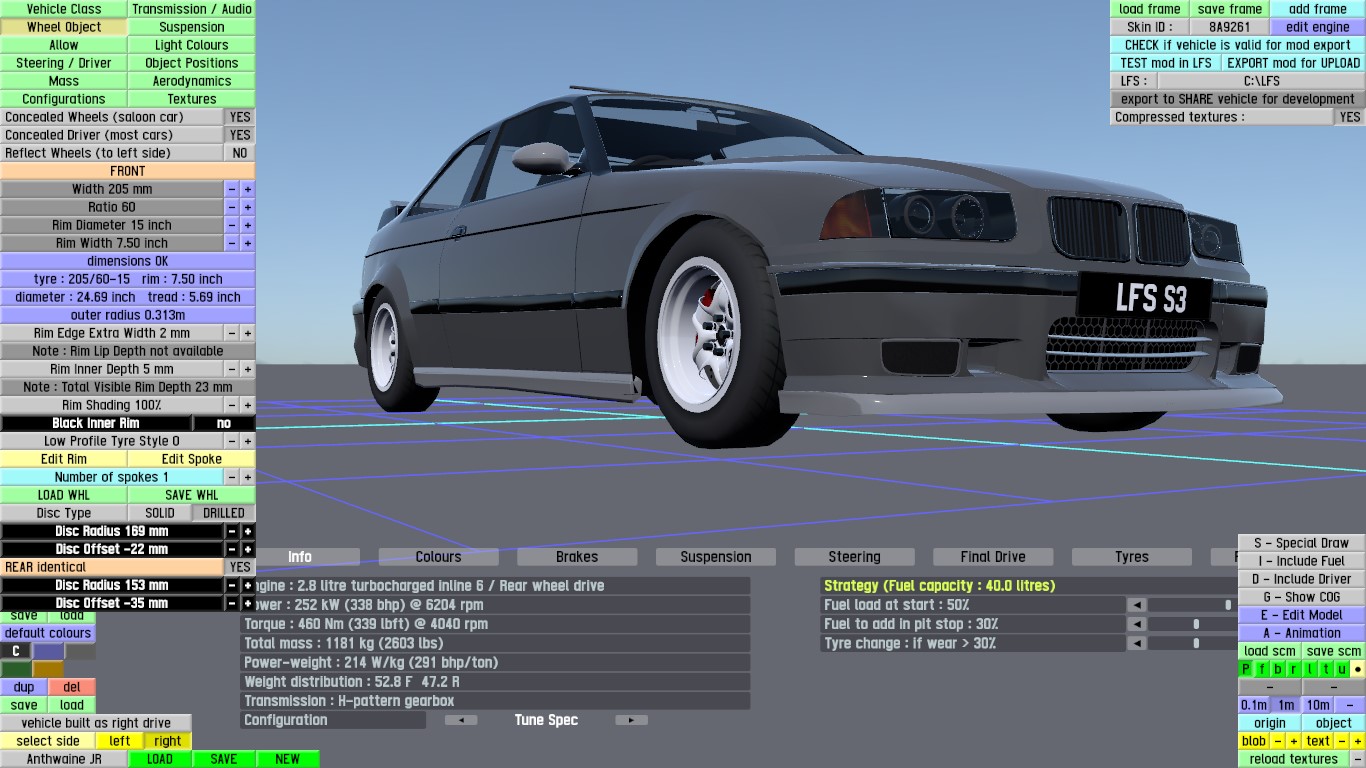Open the Suspension editor section

click(x=192, y=27)
